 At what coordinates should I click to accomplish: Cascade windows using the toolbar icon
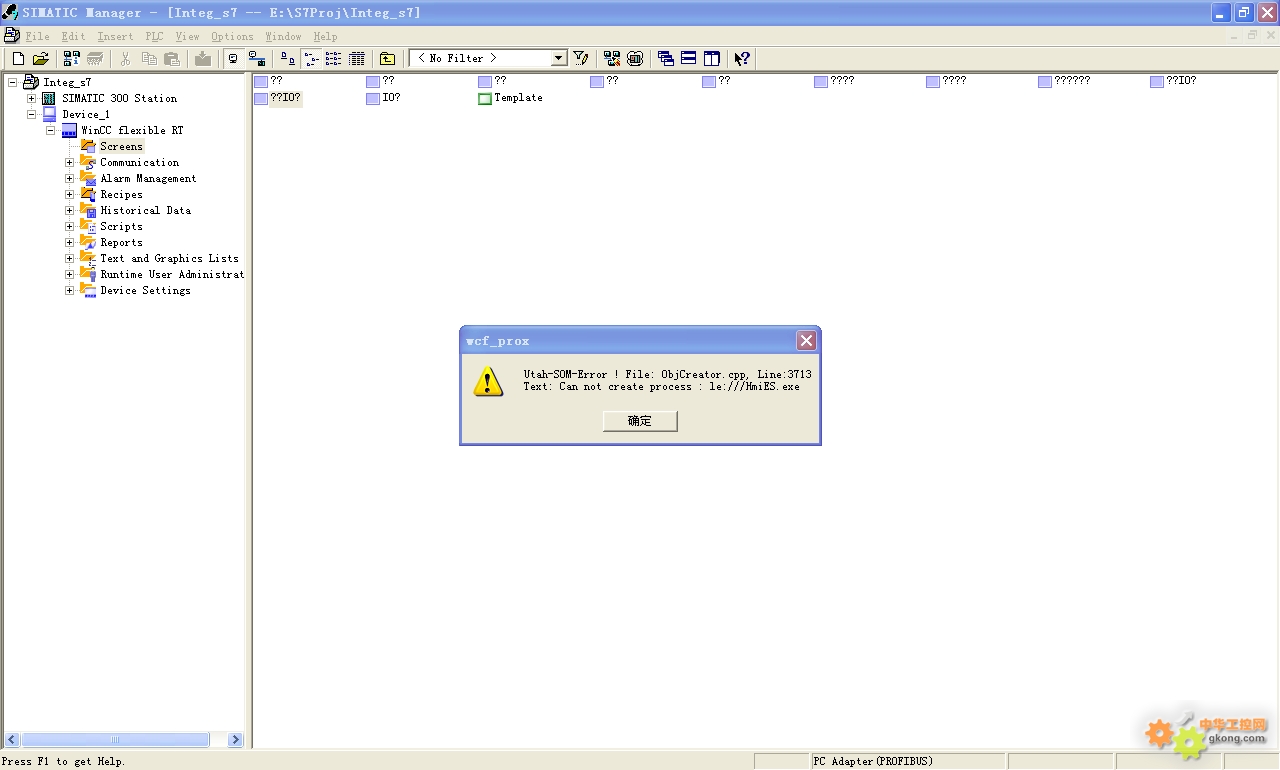[x=666, y=59]
